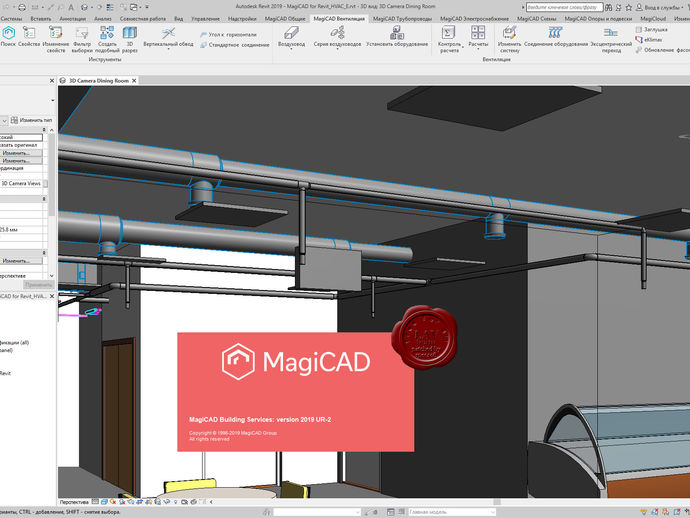Activate Соединение оборудования tool

coord(556,37)
